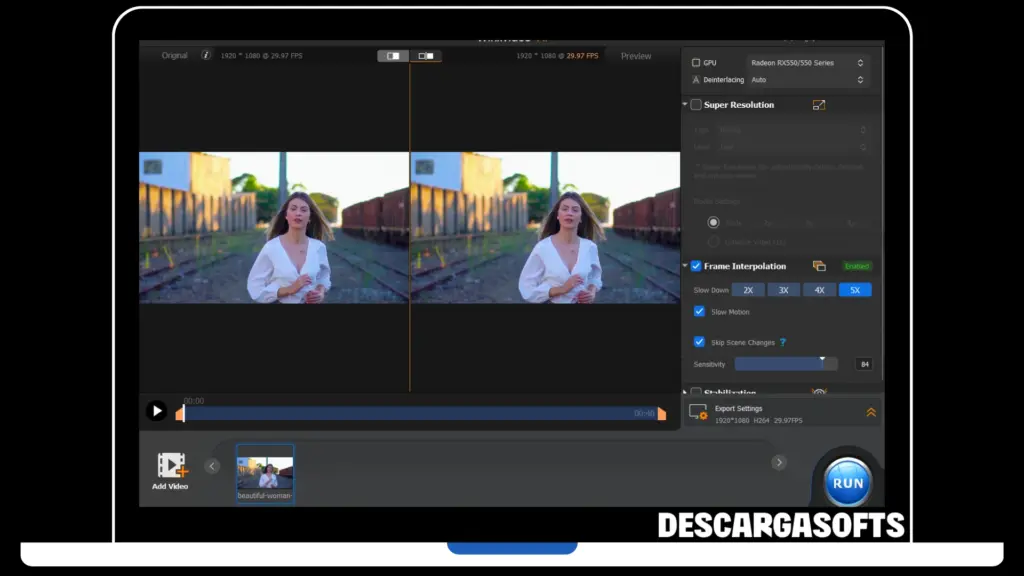Uncheck Skip Scene Changes
1024x576 pixels.
[x=699, y=342]
